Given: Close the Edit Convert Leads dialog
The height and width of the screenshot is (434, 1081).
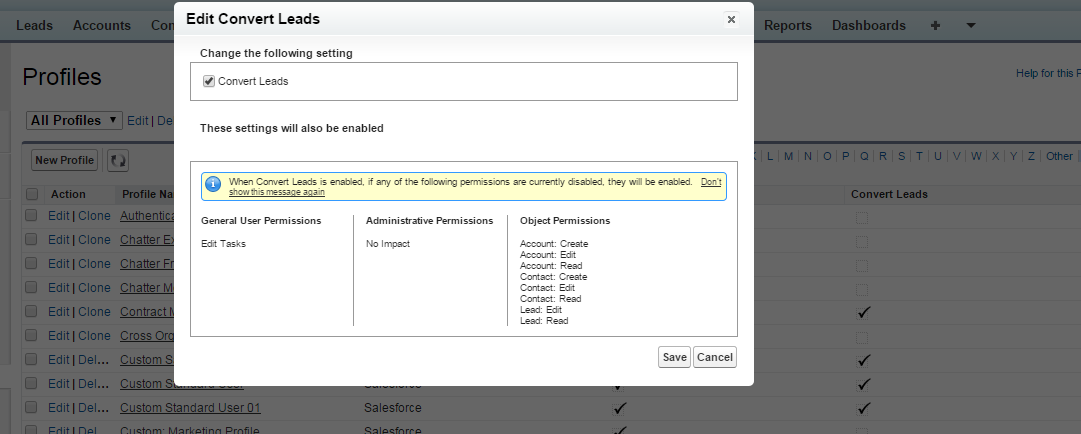Looking at the screenshot, I should (x=731, y=19).
